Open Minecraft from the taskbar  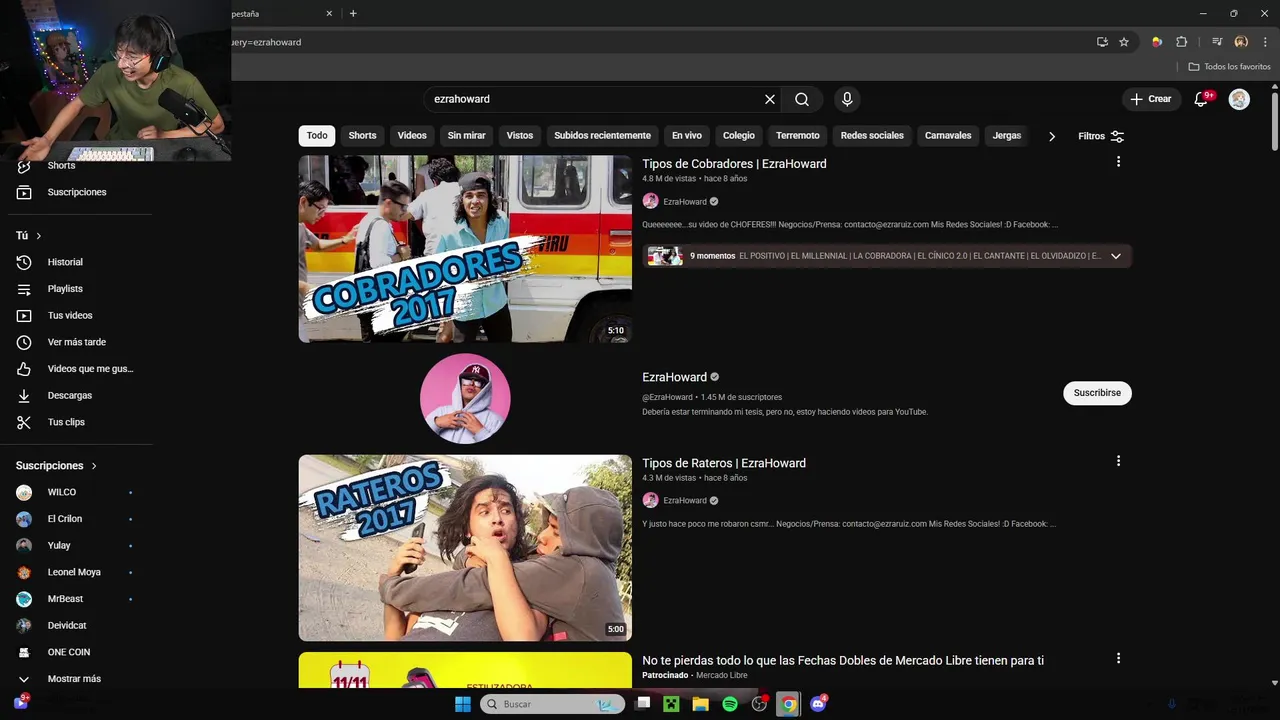coord(671,704)
